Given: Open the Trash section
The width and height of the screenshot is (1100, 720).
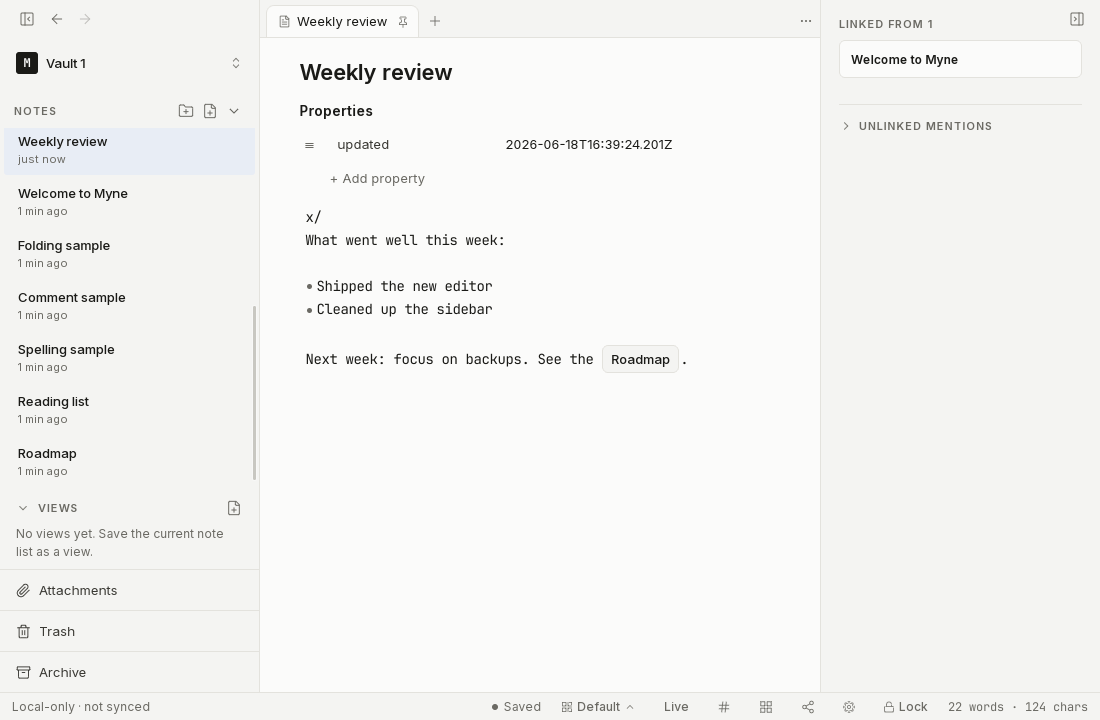Looking at the screenshot, I should click(129, 632).
